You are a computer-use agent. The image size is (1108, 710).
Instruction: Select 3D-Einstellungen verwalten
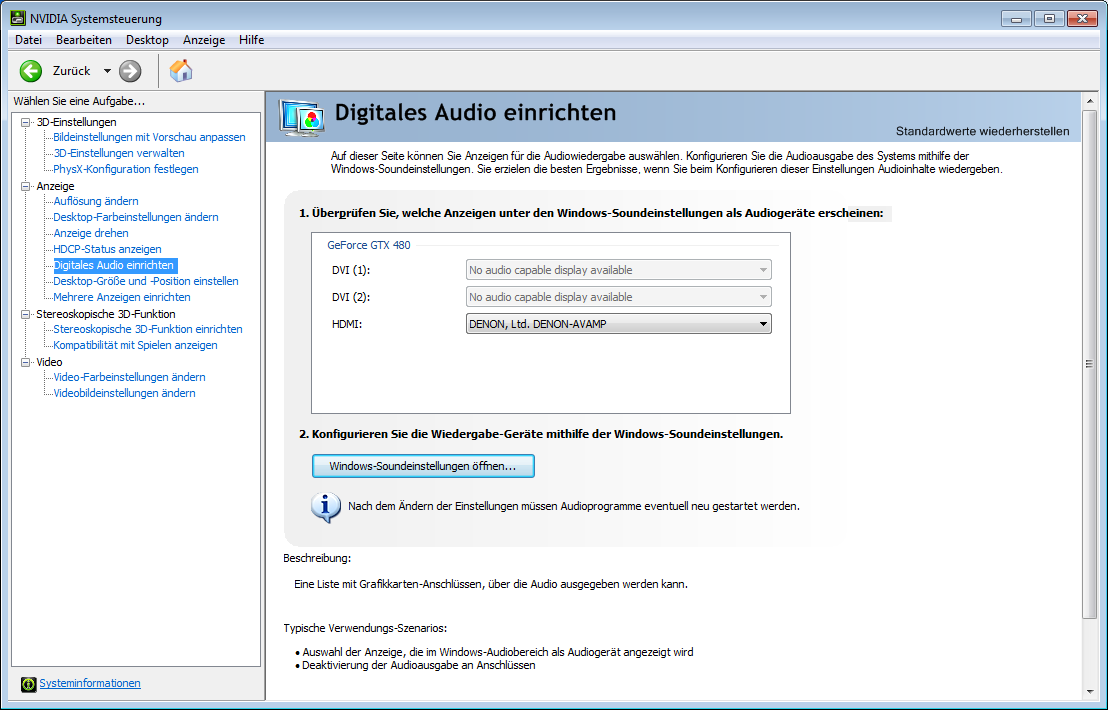click(119, 153)
